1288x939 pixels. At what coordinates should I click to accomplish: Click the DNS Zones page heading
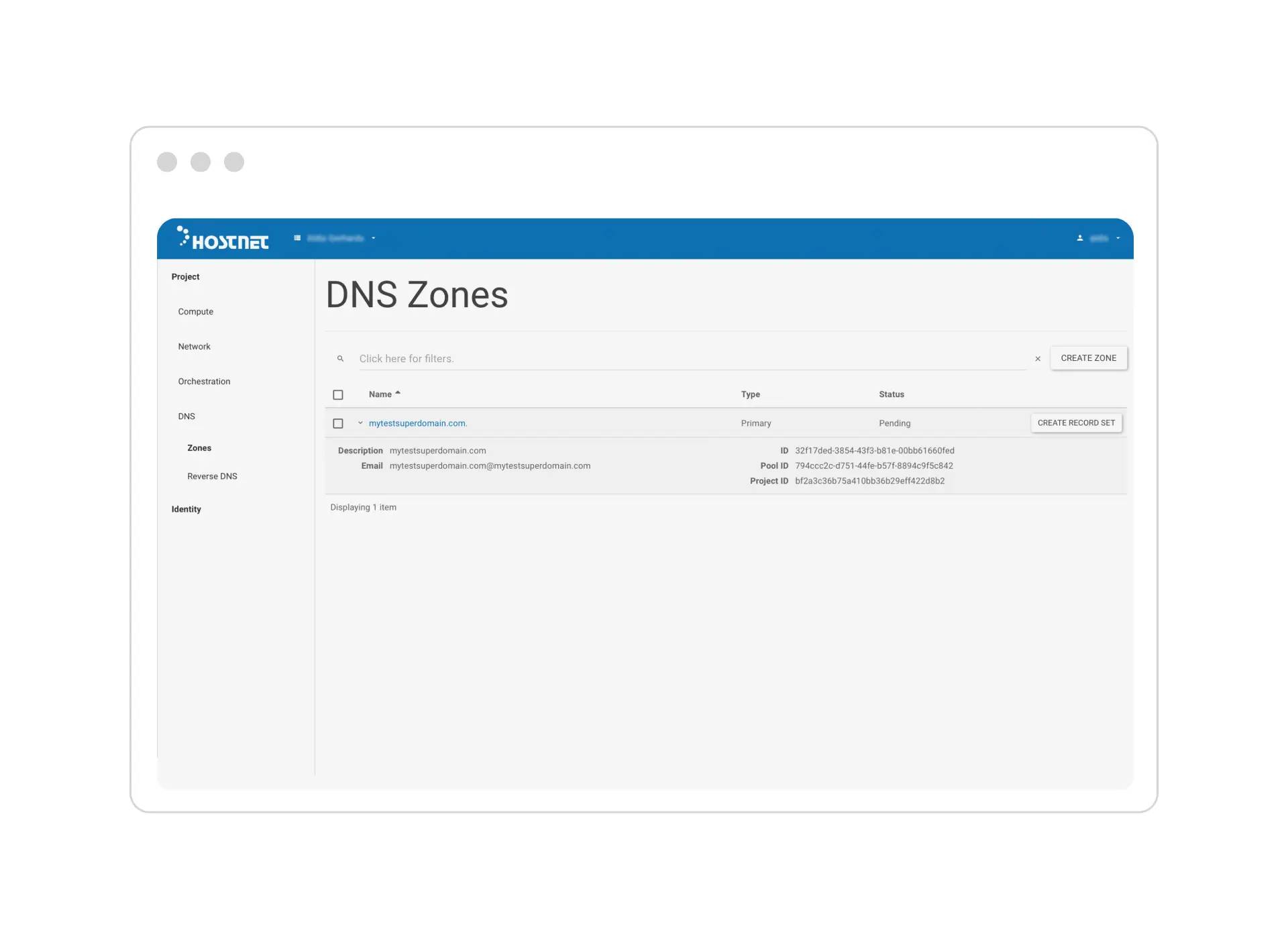(x=417, y=294)
